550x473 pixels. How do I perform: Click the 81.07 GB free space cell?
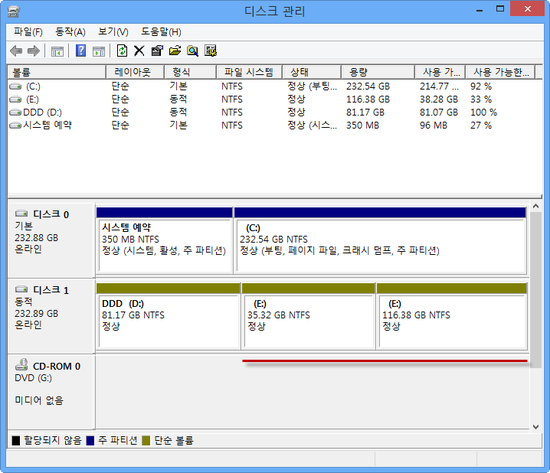[x=439, y=113]
